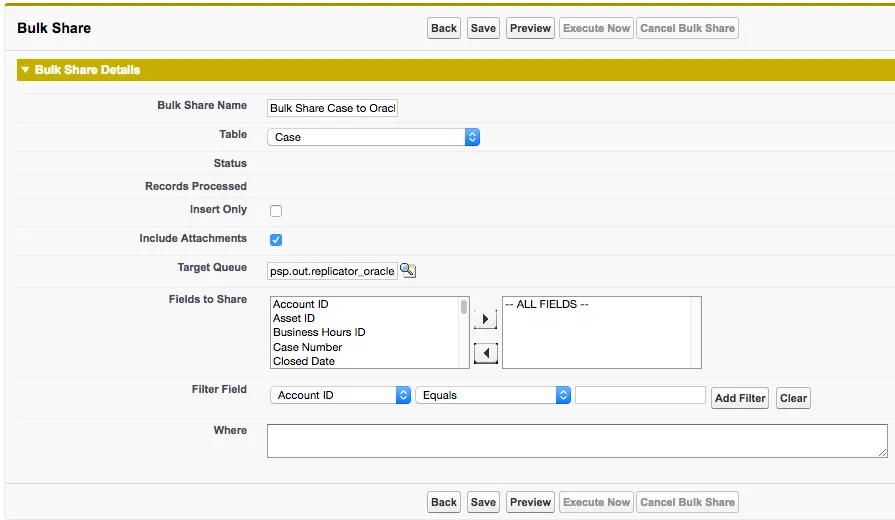Click the Where text area resize handle

882,452
